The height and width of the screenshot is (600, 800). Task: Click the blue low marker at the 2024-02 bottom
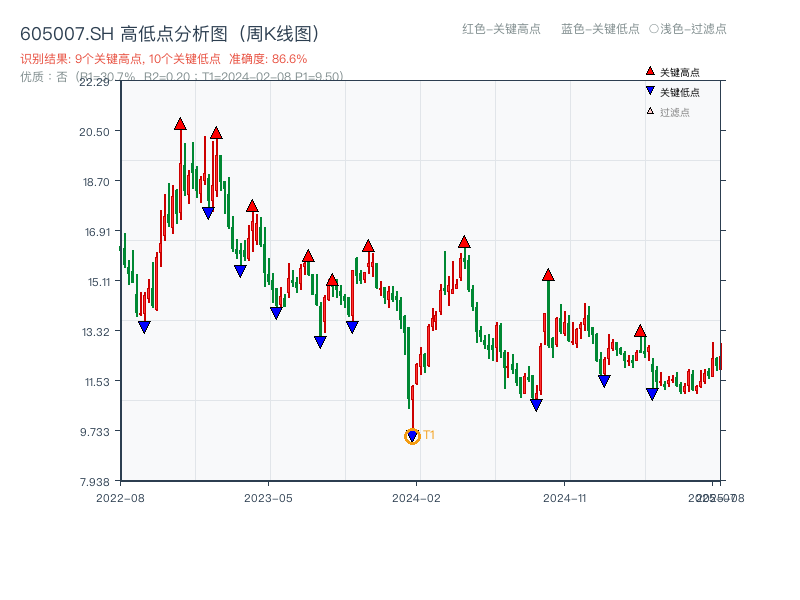point(411,435)
